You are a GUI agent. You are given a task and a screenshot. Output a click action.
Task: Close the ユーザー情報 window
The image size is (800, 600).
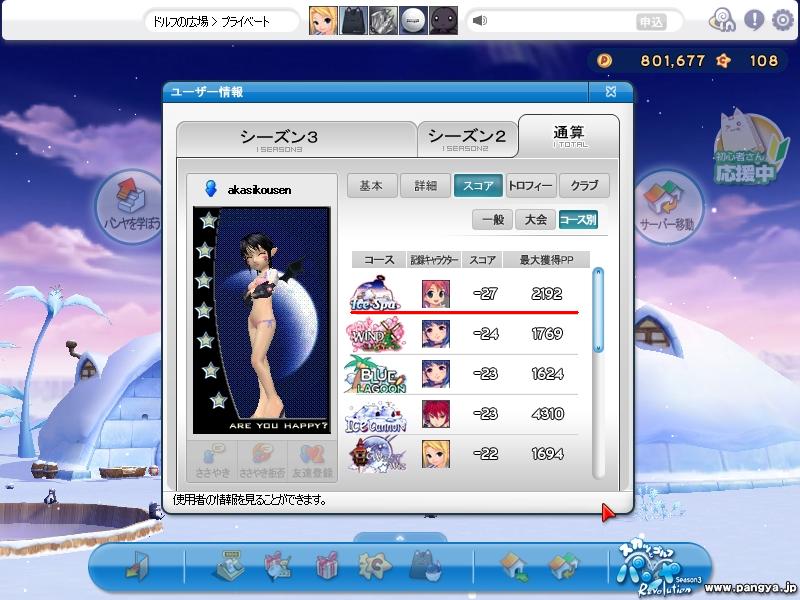coord(611,92)
